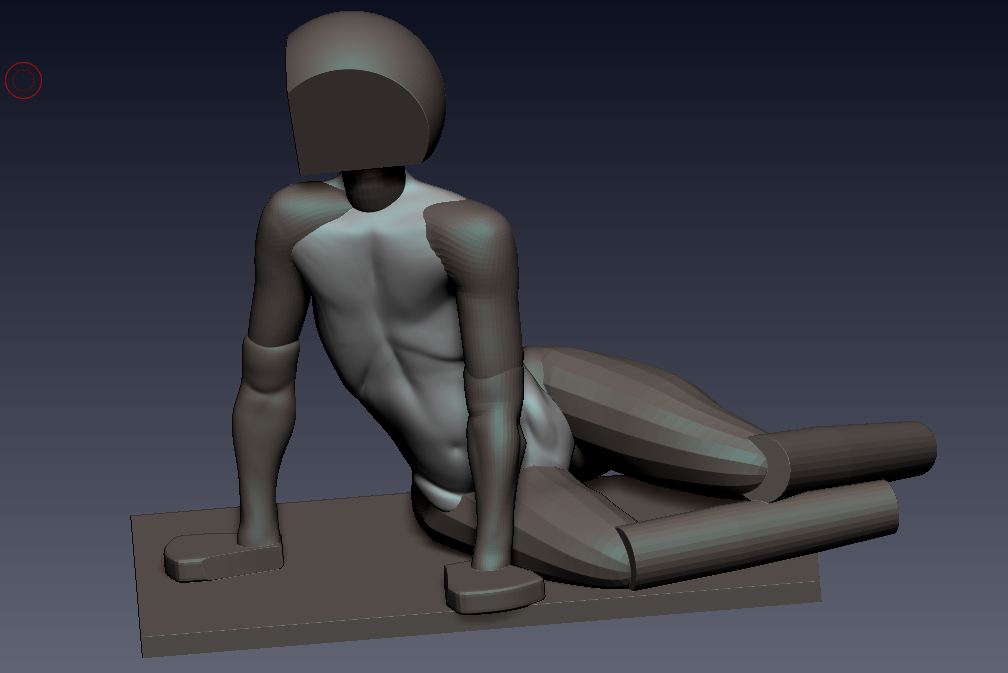Click the upper arm of the screen-right arm
Viewport: 1008px width, 673px height.
pos(490,310)
